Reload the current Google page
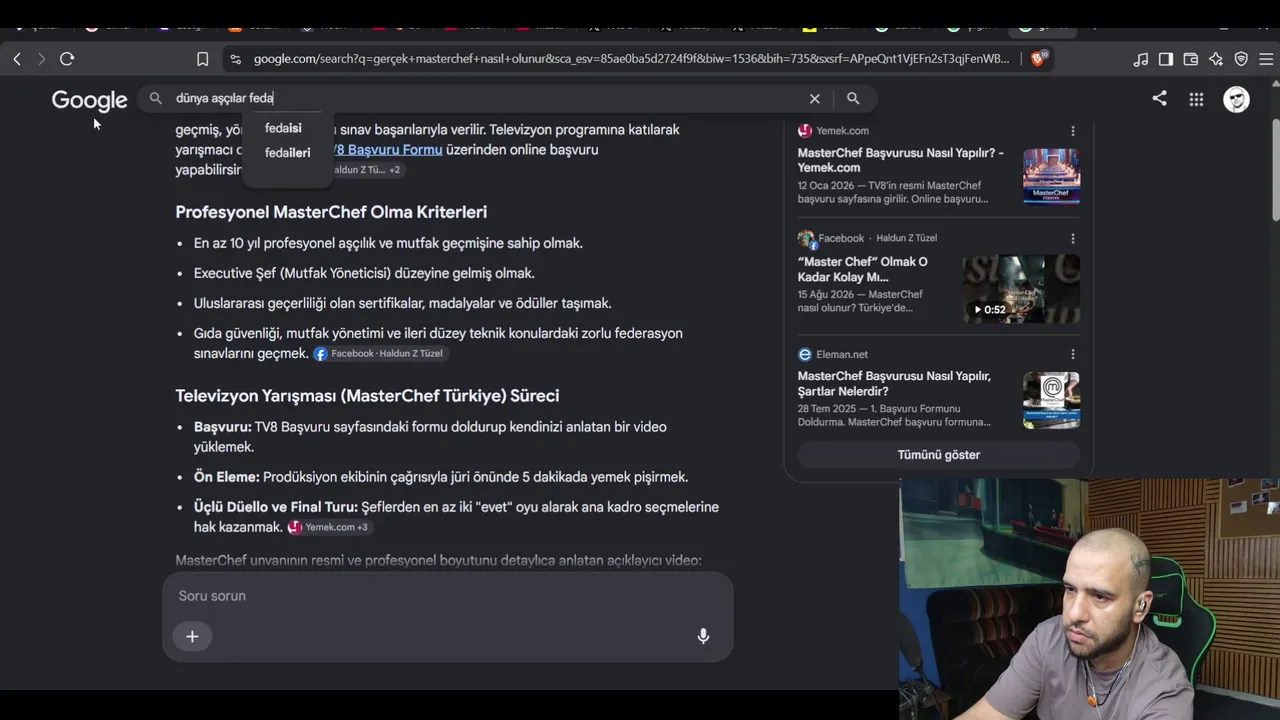This screenshot has width=1280, height=720. tap(67, 59)
